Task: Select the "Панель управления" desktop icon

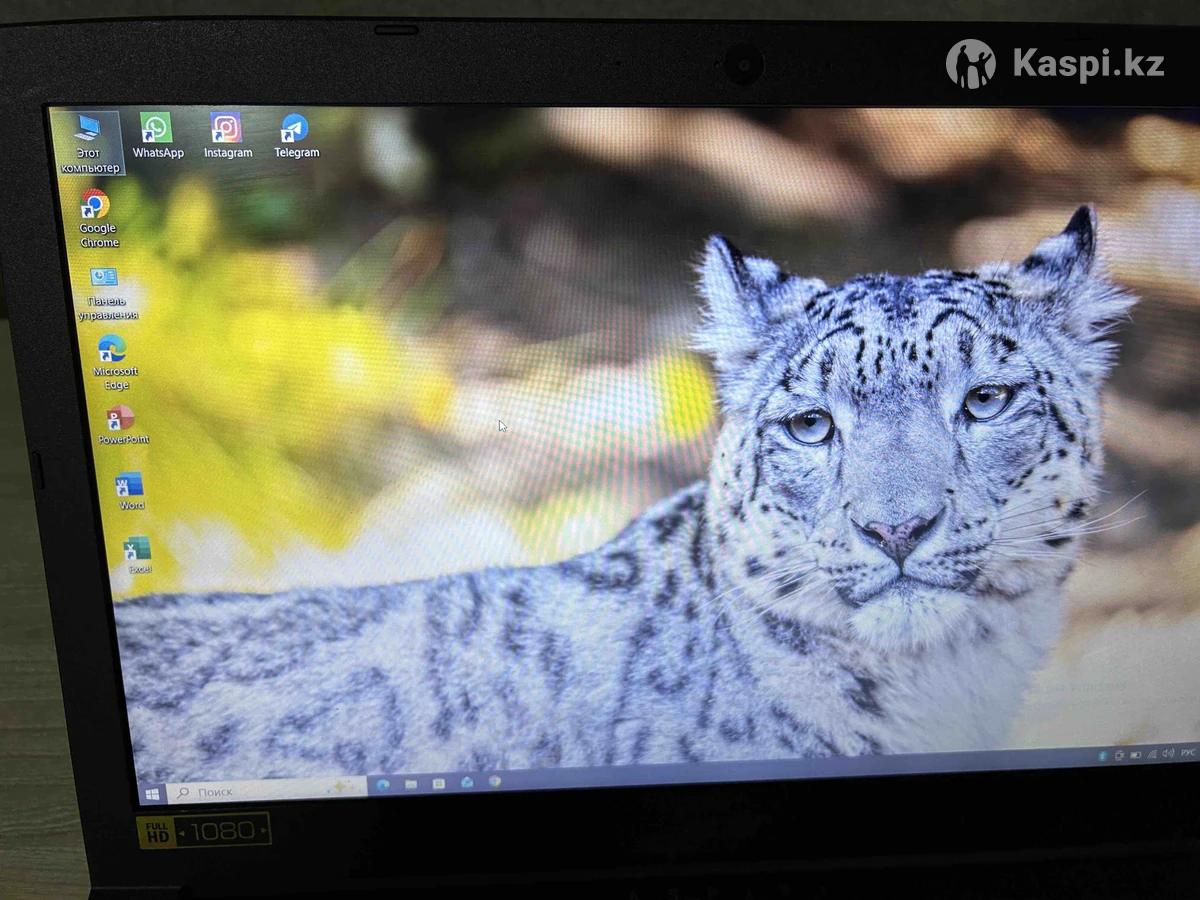Action: [x=105, y=279]
